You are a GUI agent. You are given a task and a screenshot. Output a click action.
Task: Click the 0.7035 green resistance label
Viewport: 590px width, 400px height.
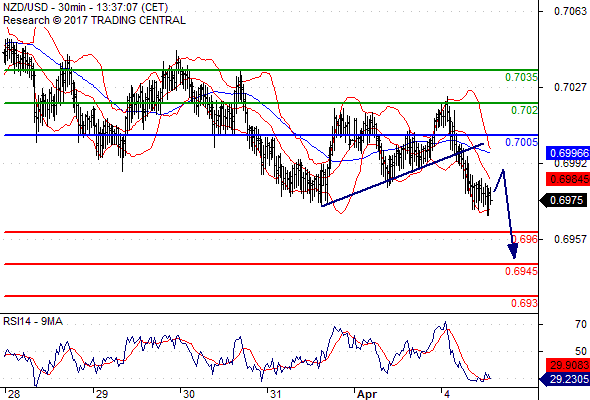click(x=521, y=78)
